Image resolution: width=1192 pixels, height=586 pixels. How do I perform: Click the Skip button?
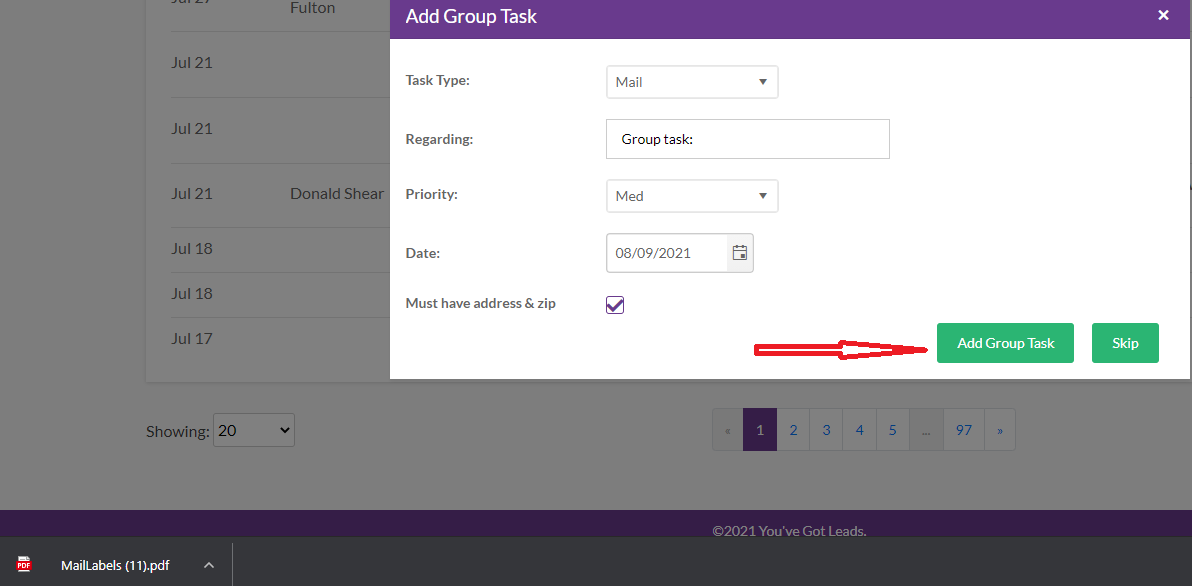(x=1125, y=343)
